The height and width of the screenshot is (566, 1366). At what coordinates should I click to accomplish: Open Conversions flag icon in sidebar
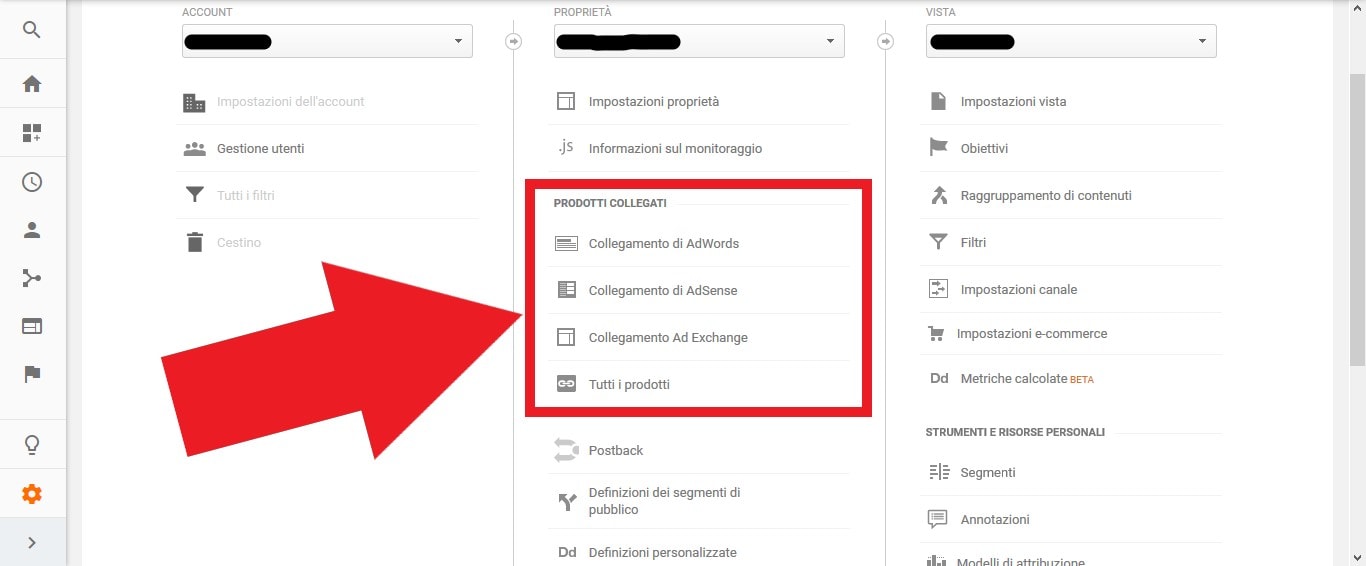[32, 374]
